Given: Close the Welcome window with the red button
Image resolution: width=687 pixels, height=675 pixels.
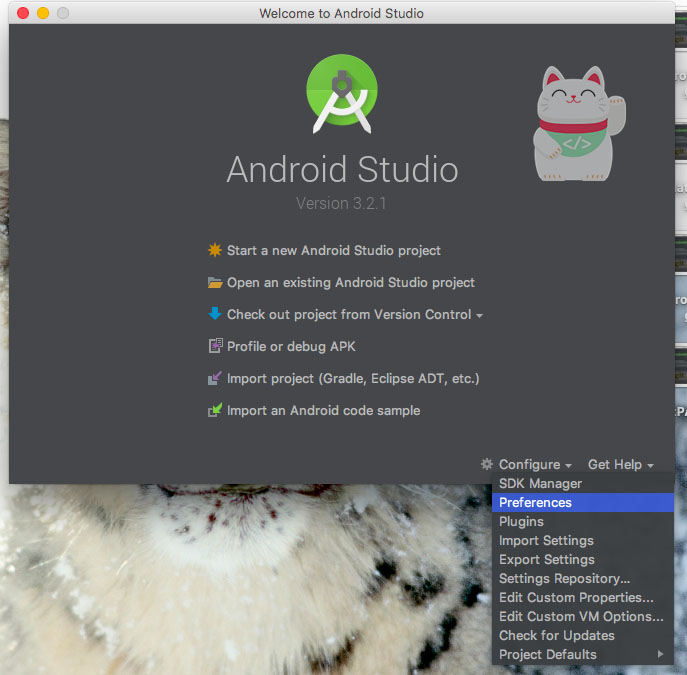Looking at the screenshot, I should tap(23, 13).
